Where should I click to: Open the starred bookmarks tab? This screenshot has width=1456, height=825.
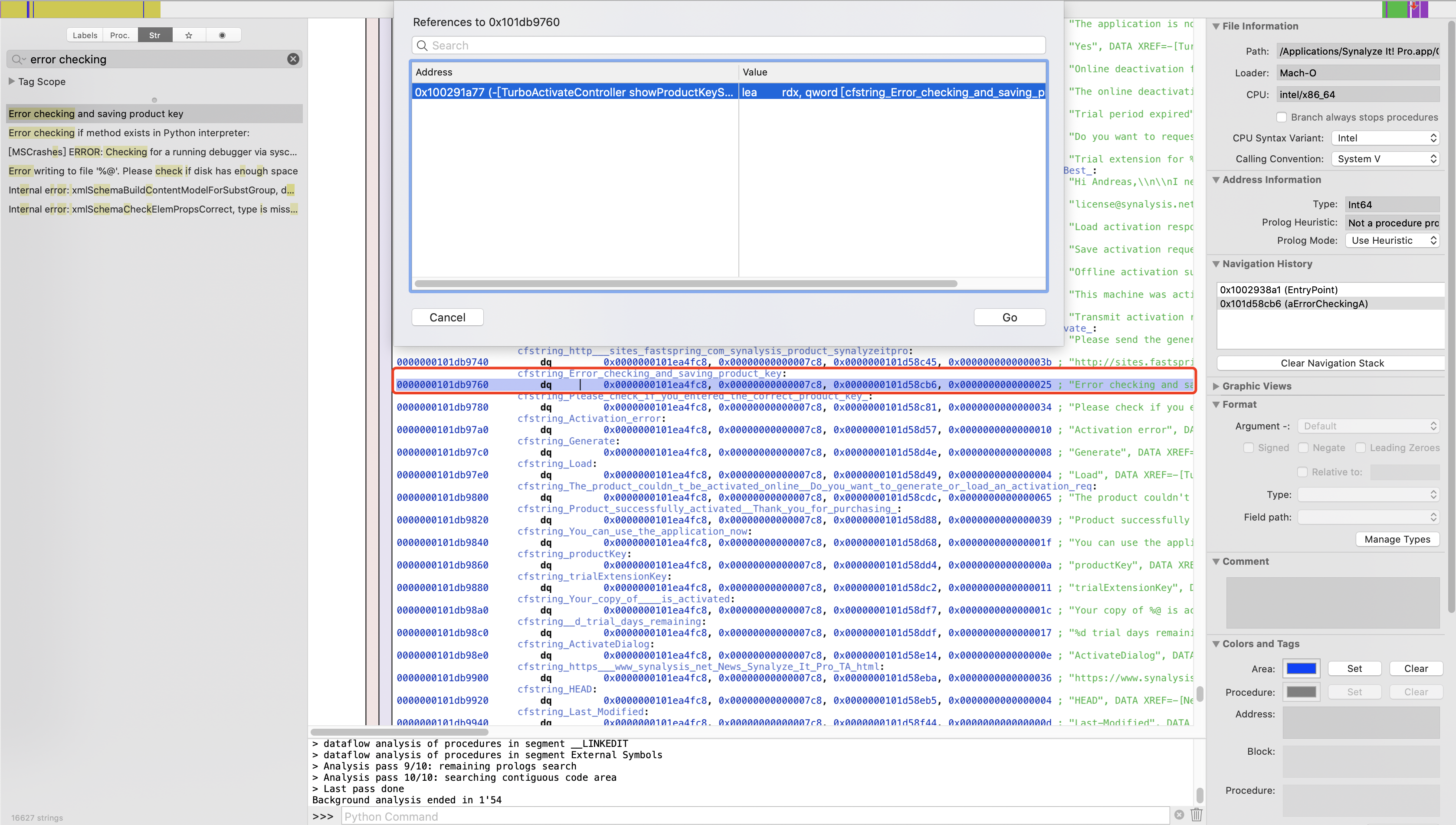coord(189,35)
